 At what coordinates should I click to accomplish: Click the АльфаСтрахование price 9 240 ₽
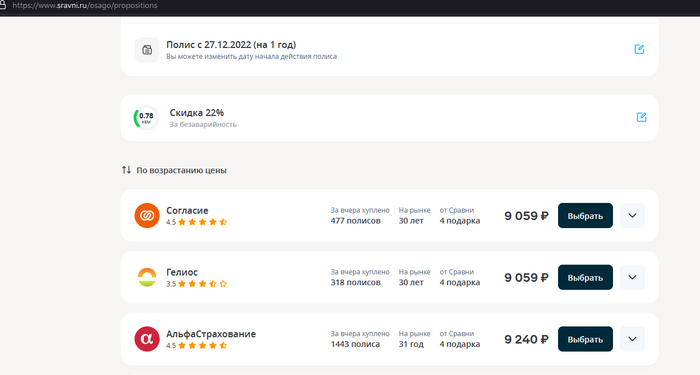(526, 339)
